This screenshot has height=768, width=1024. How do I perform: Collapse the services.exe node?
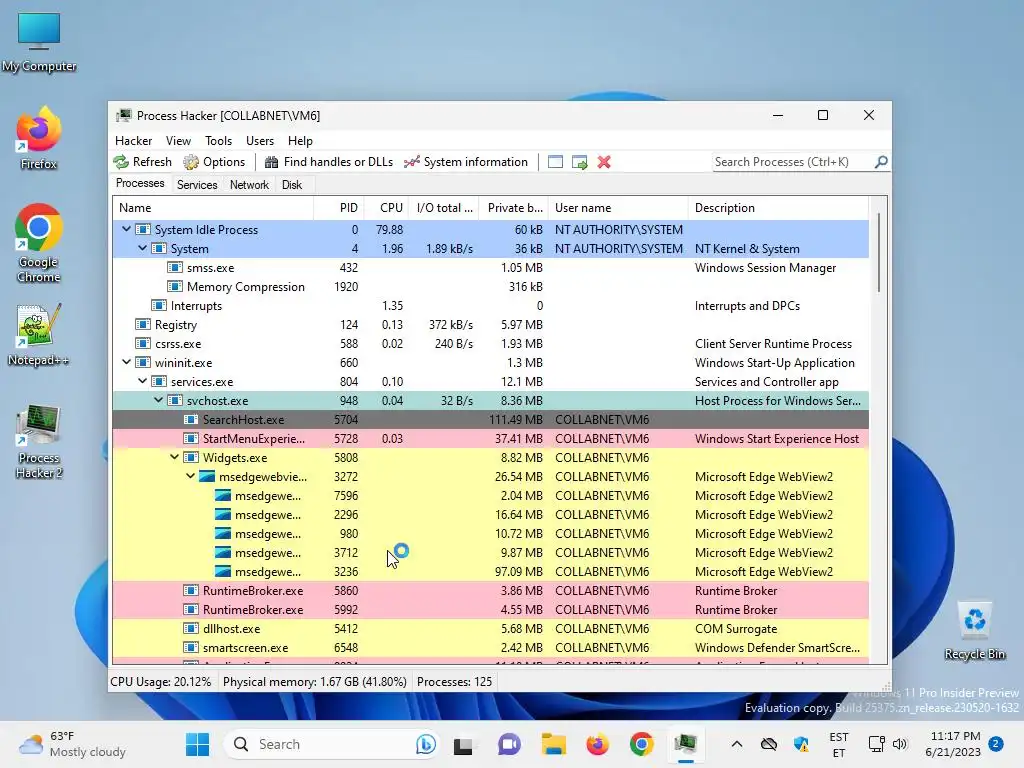click(x=142, y=381)
